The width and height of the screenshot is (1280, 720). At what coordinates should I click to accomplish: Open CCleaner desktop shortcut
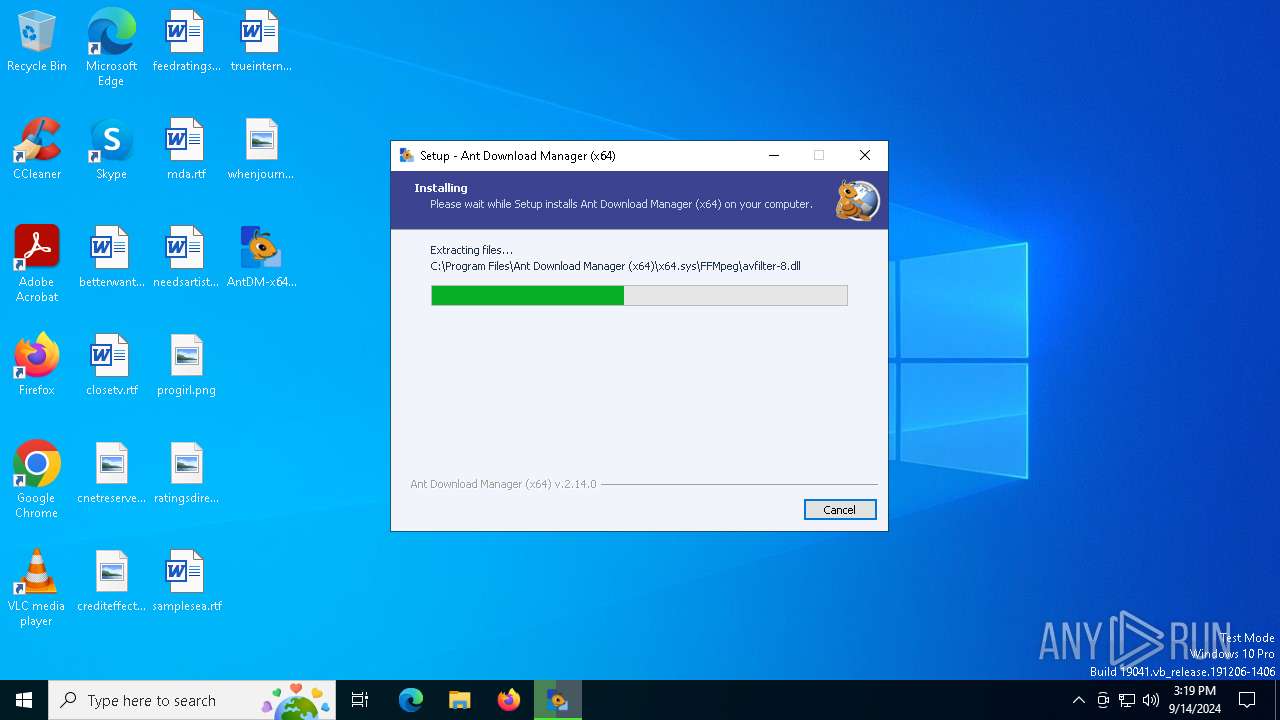pyautogui.click(x=37, y=150)
